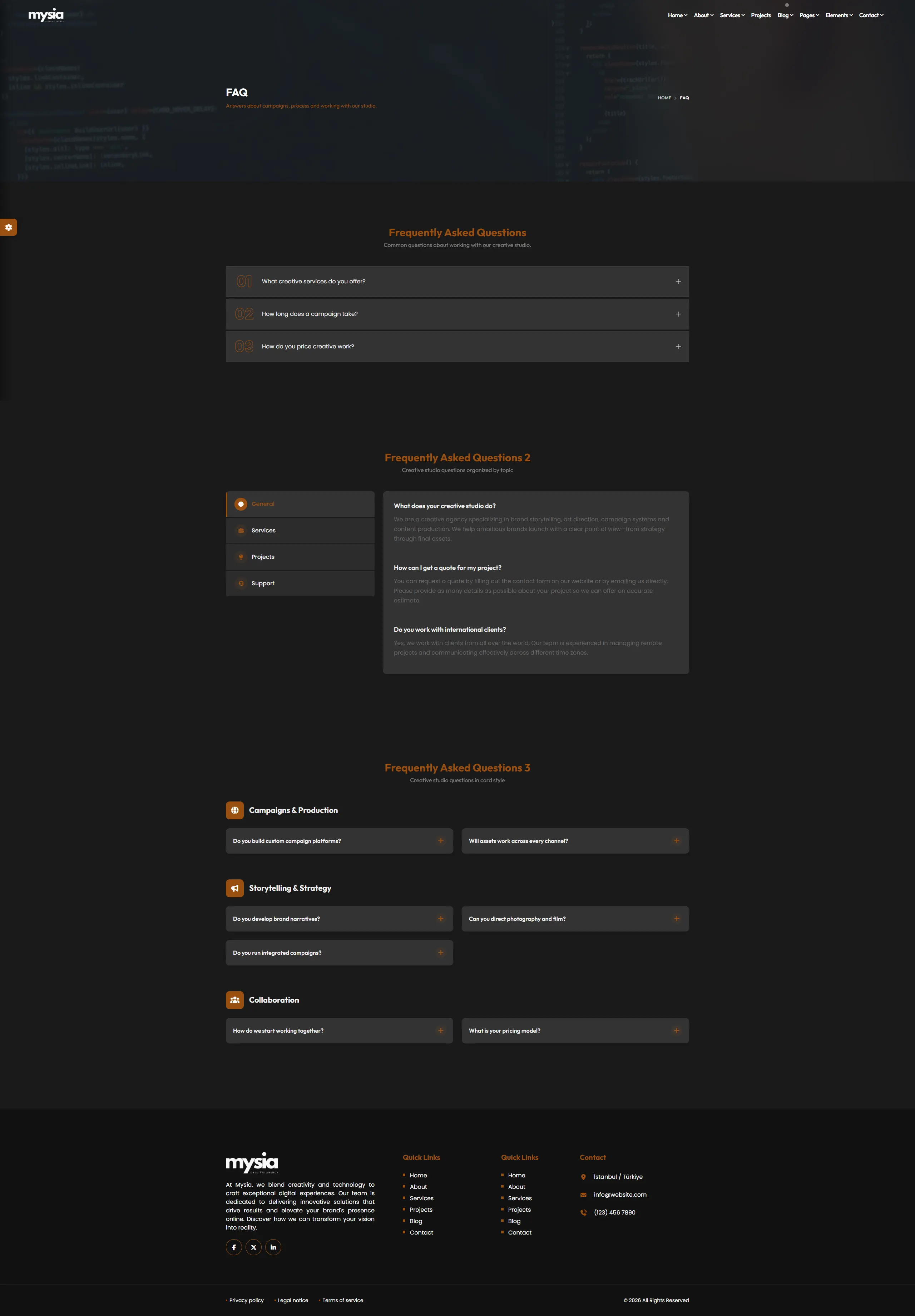Screen dimensions: 915x1316
Task: Click the mysia logo in the header
Action: click(x=46, y=15)
